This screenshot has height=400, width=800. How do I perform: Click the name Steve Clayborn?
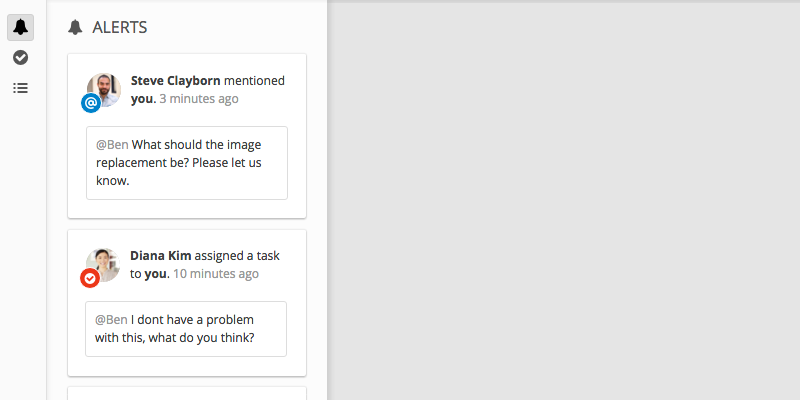tap(176, 81)
